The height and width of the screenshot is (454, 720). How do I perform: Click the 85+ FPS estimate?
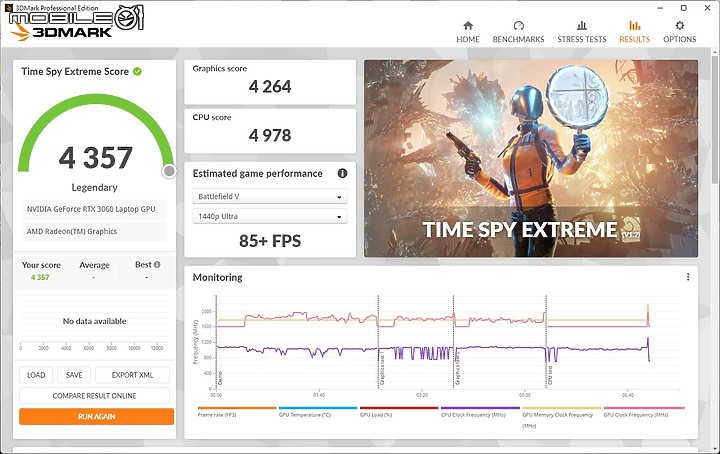click(270, 241)
